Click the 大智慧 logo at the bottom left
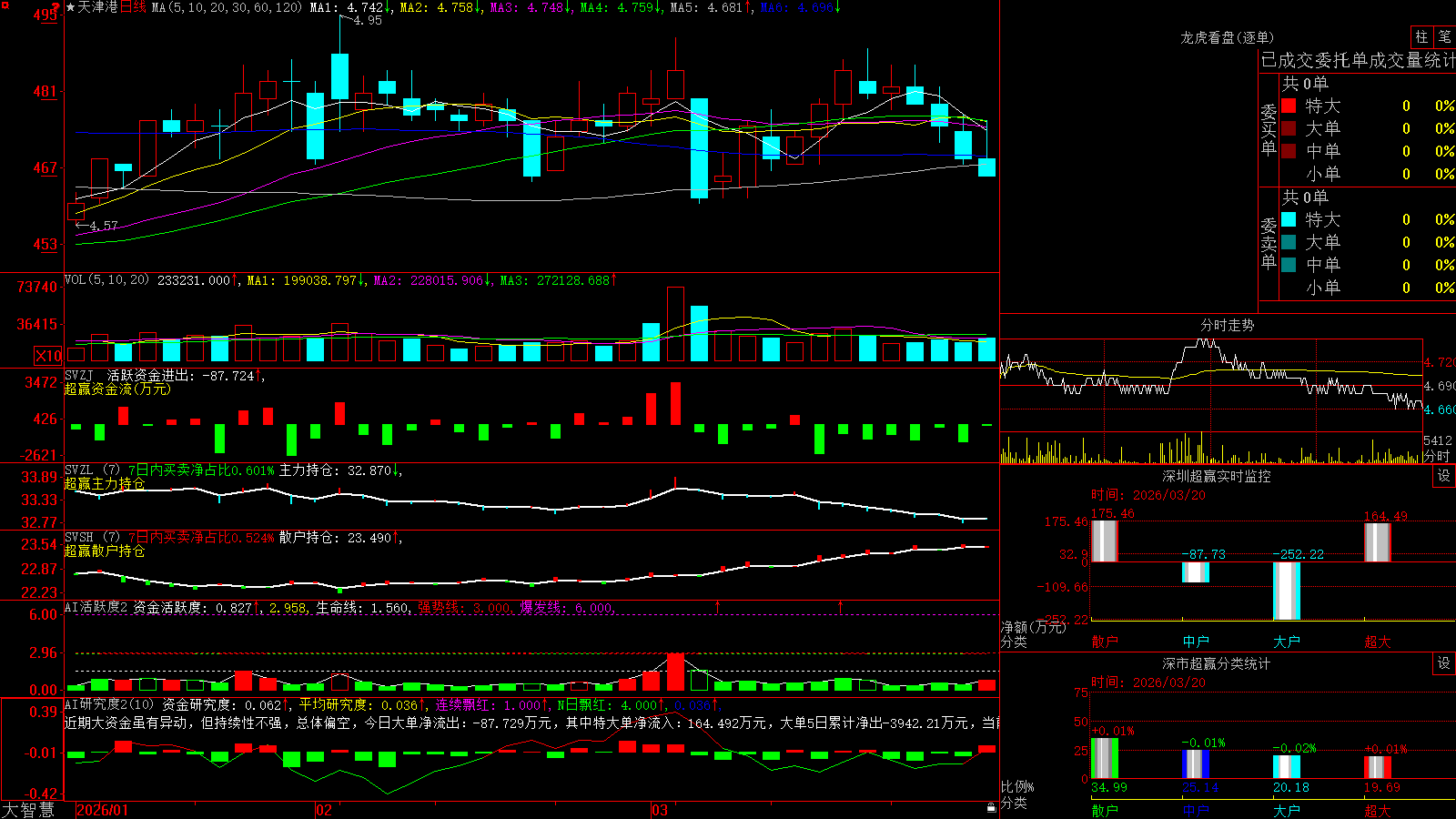1456x819 pixels. pyautogui.click(x=28, y=810)
